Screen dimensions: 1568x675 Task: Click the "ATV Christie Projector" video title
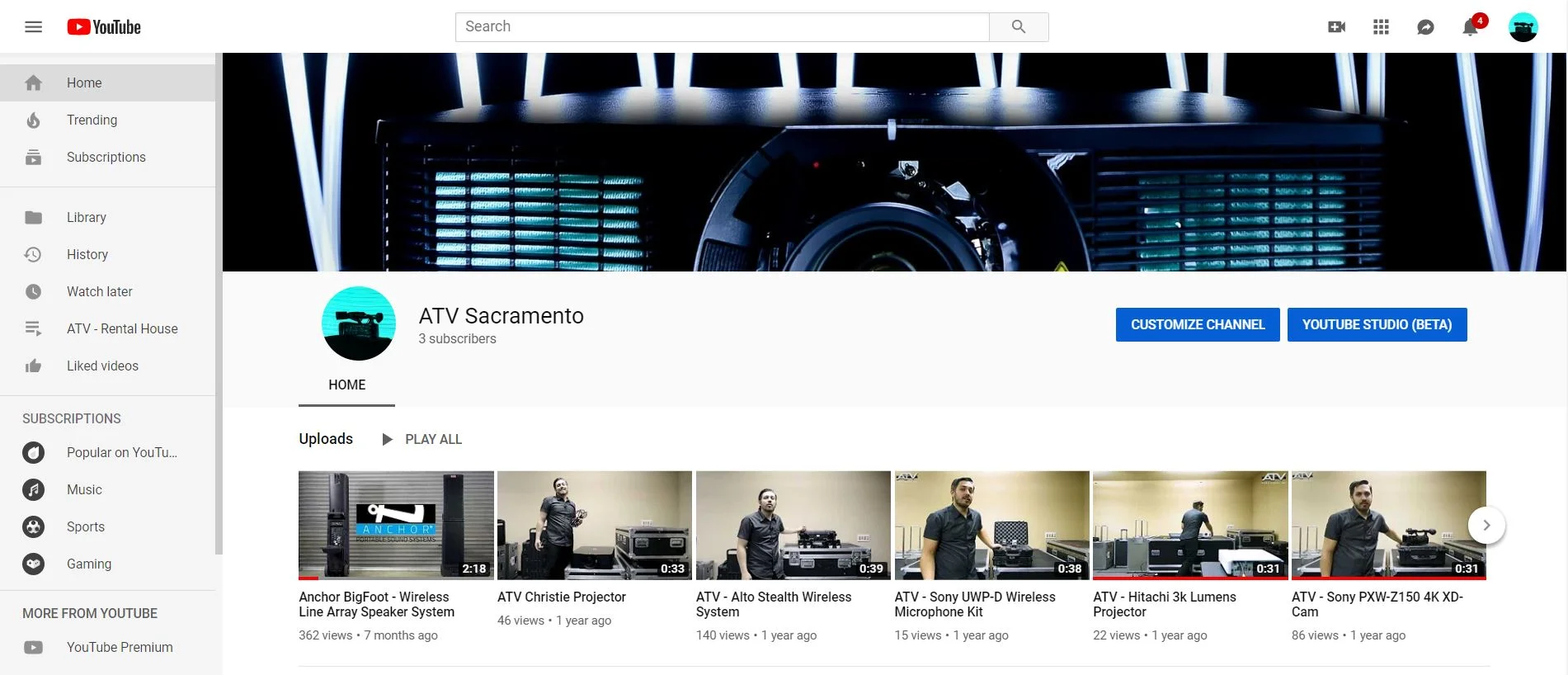(x=562, y=597)
